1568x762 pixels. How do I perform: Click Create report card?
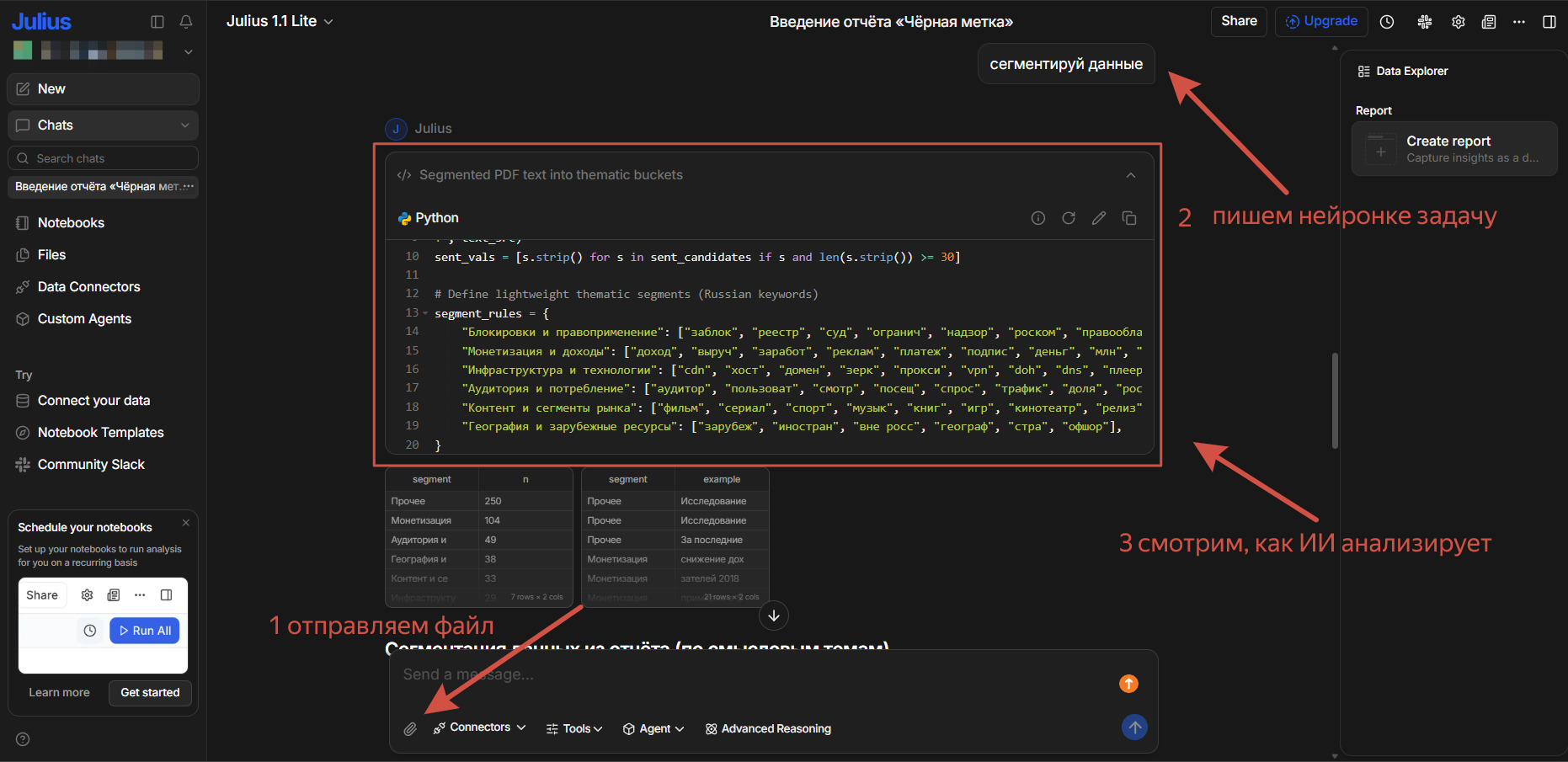click(1454, 149)
